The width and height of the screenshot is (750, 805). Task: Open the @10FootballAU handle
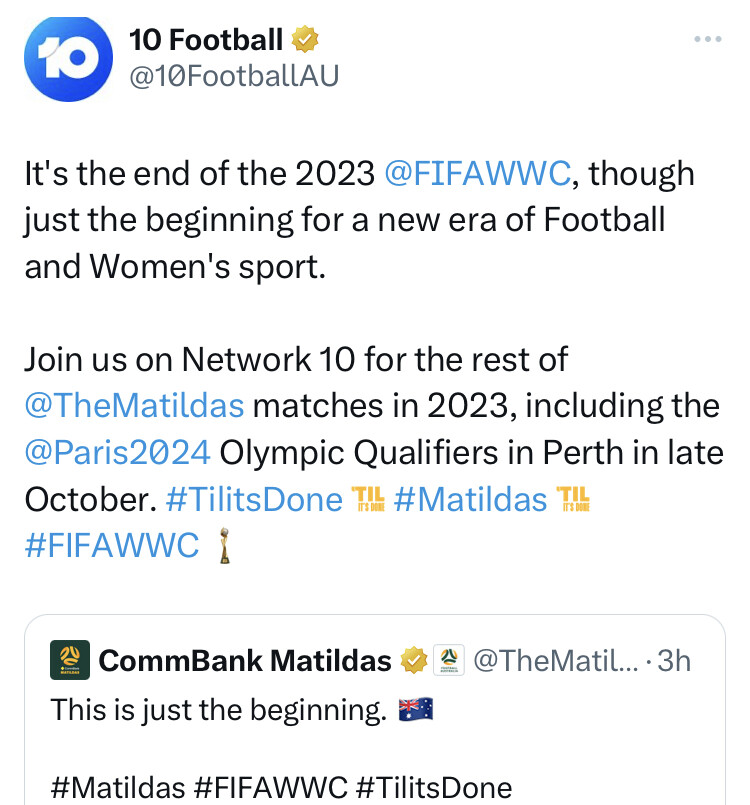pos(234,76)
